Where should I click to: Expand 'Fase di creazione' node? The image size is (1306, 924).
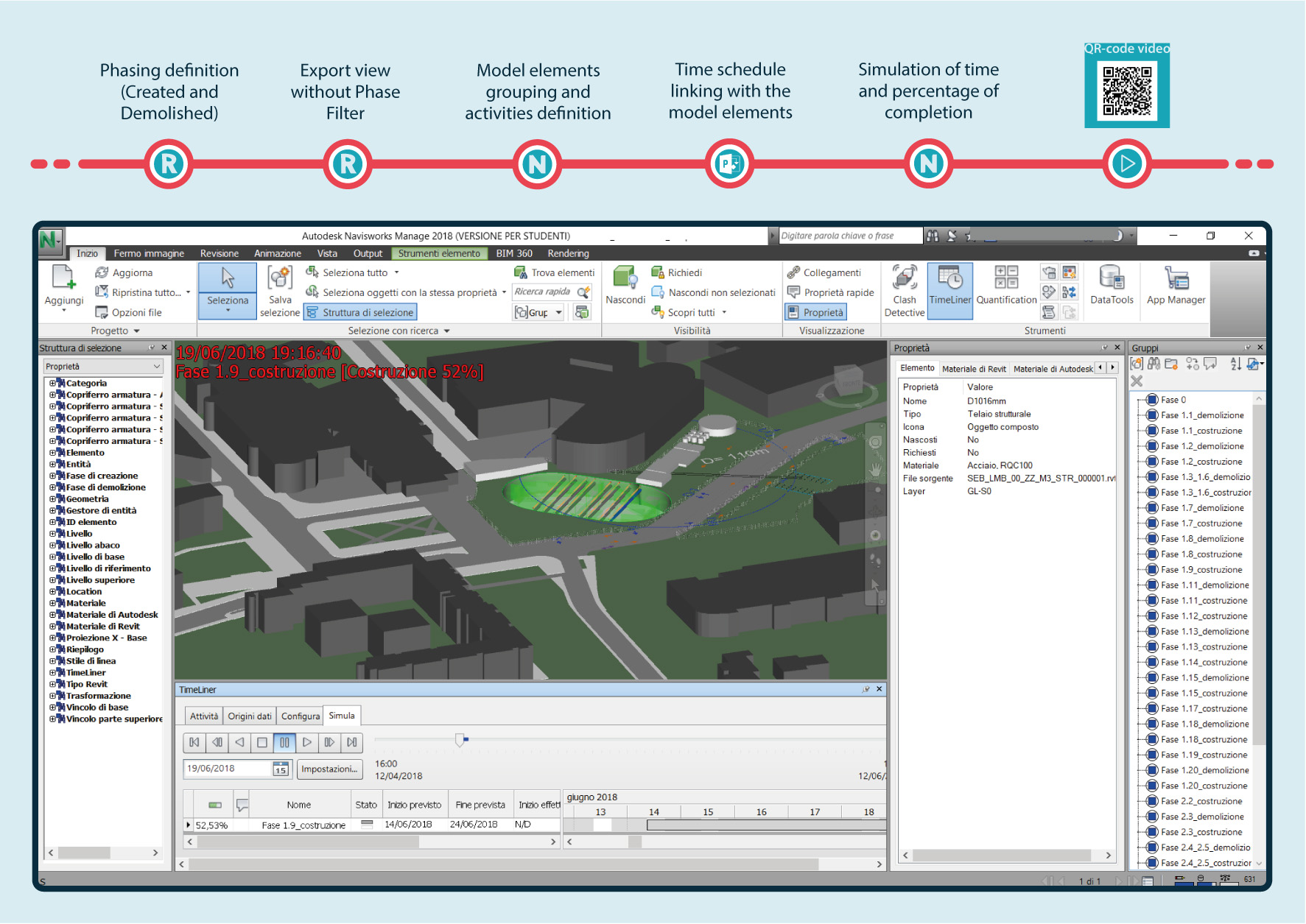(52, 476)
